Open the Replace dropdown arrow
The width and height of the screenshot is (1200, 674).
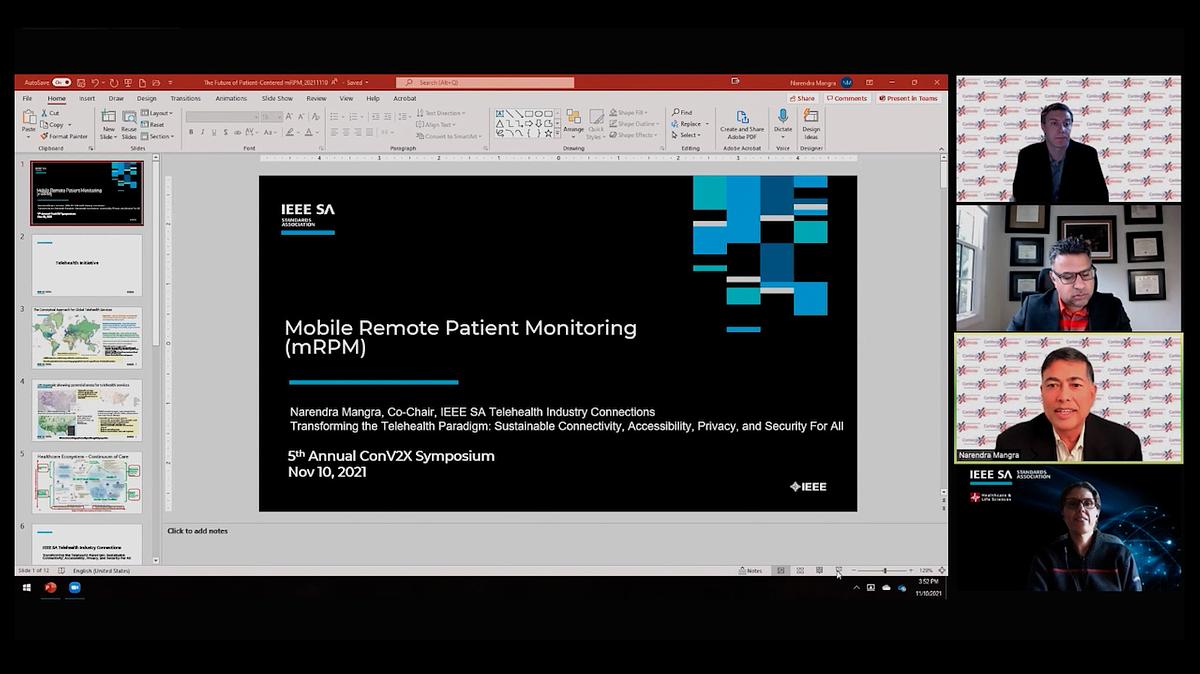point(705,124)
